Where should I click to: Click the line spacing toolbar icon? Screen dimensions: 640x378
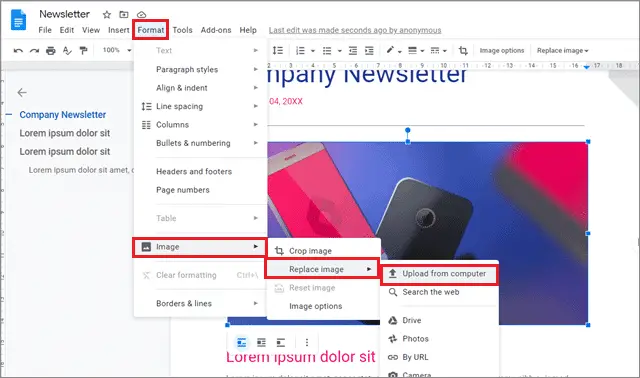click(x=278, y=50)
